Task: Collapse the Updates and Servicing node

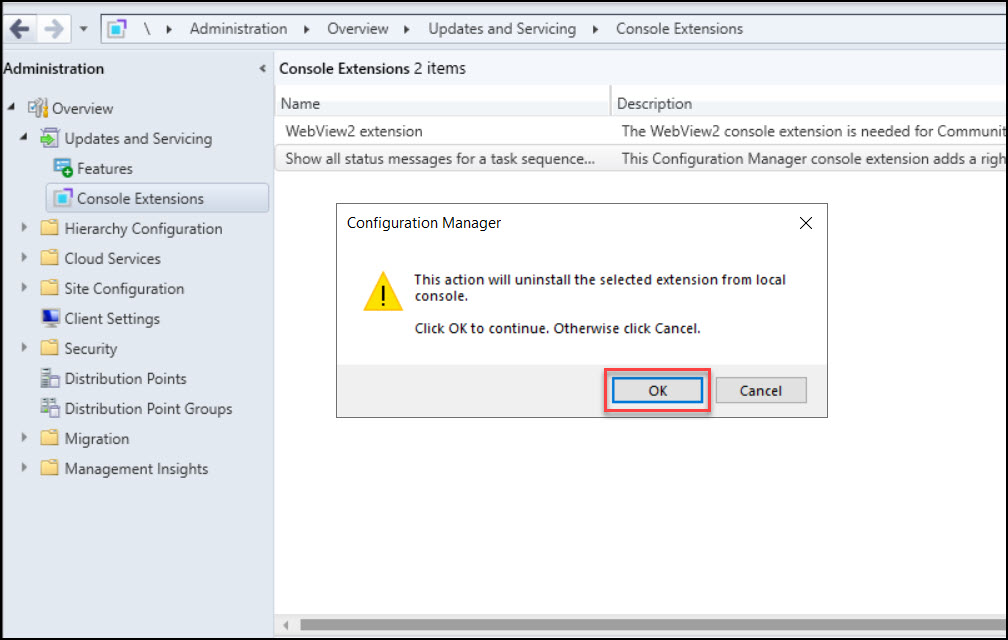Action: (x=24, y=137)
